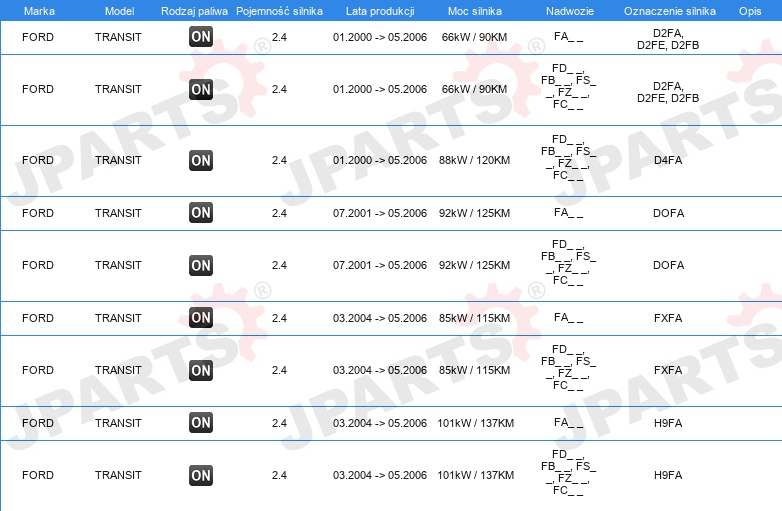Click 03.2004 -> 05.2006 in the H9FA FA__ row
This screenshot has width=782, height=511.
click(x=380, y=423)
